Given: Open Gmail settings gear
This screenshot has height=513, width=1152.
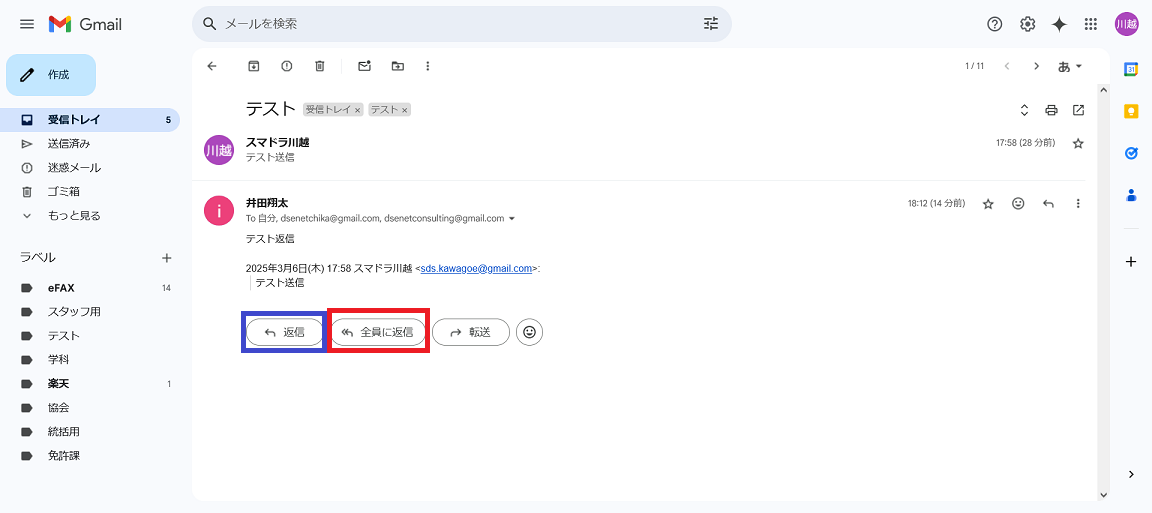Looking at the screenshot, I should pyautogui.click(x=1027, y=24).
